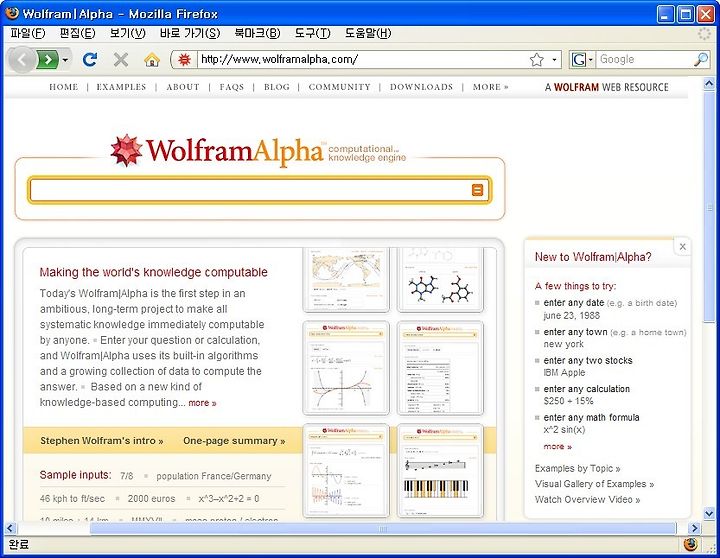Open Examples by Topic » link
Screen dimensions: 720x558
click(x=577, y=468)
